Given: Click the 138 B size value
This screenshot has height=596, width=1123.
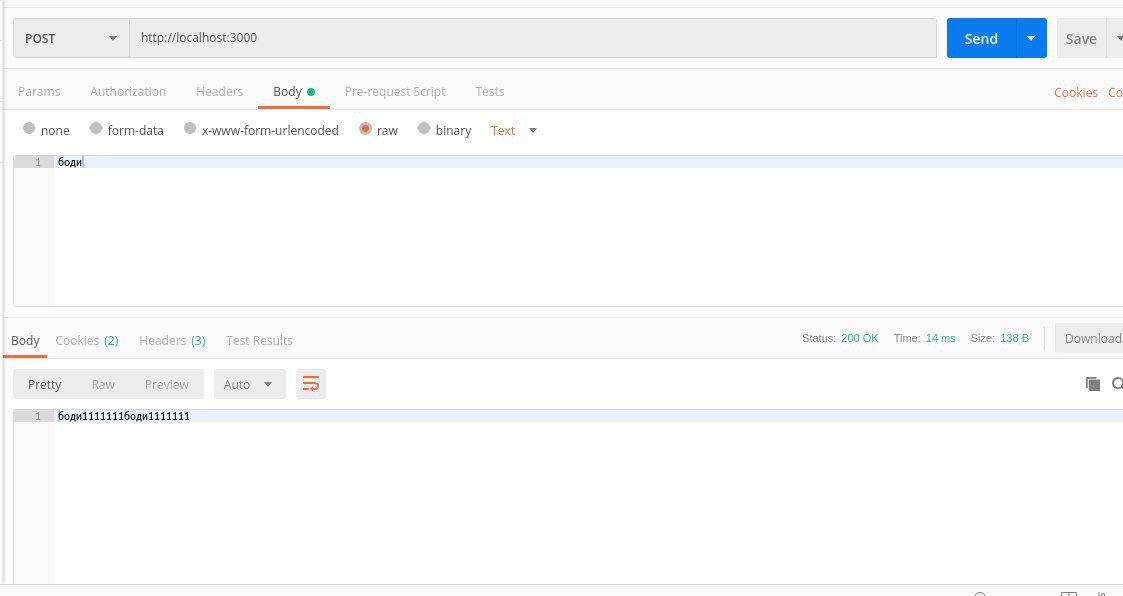Looking at the screenshot, I should [1014, 338].
